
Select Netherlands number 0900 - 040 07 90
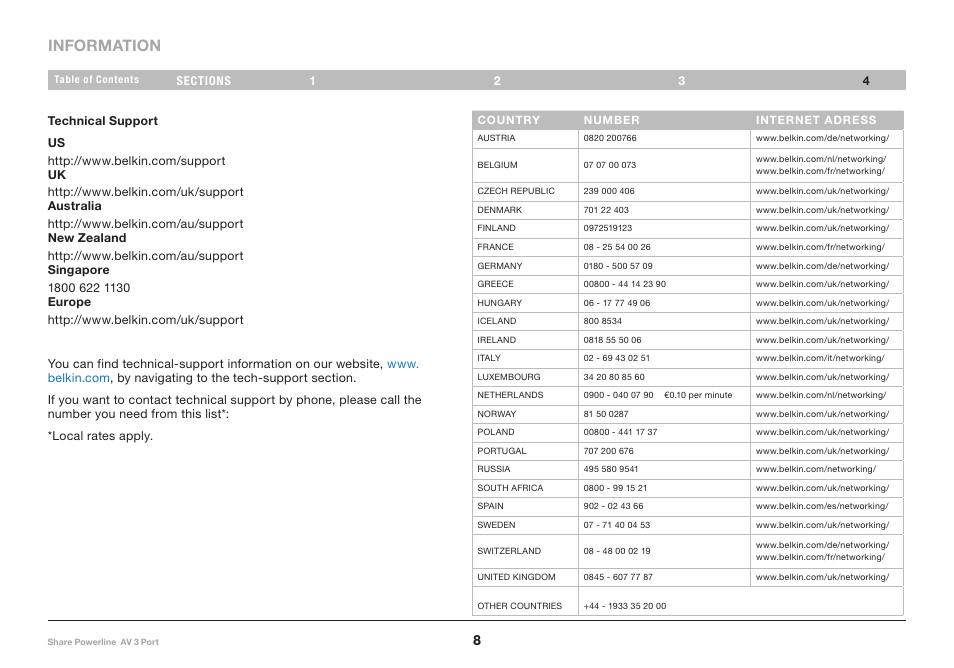click(618, 395)
